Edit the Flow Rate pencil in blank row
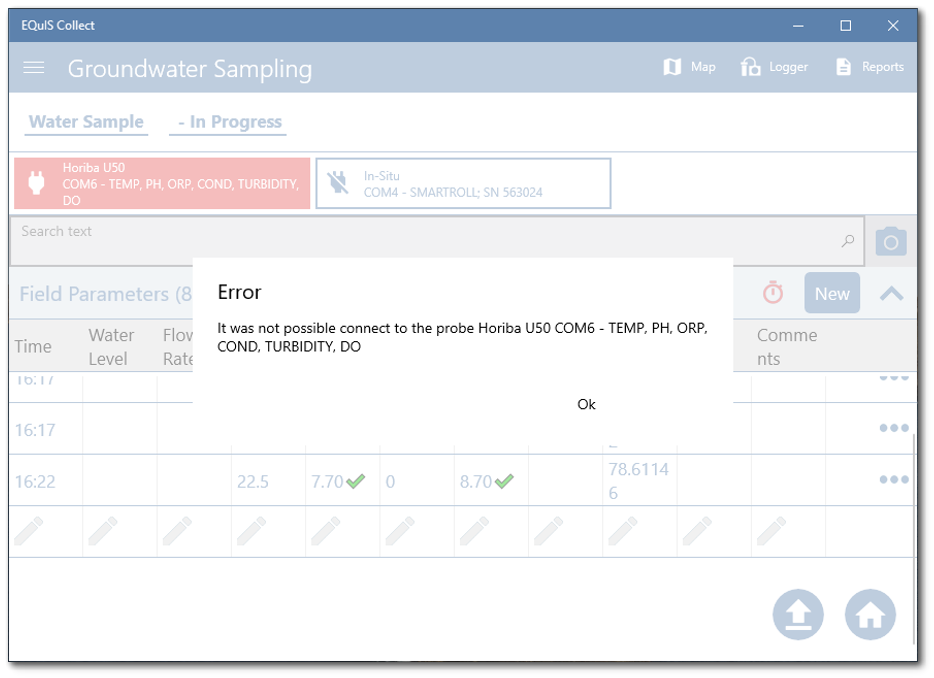The width and height of the screenshot is (934, 678). coord(177,531)
